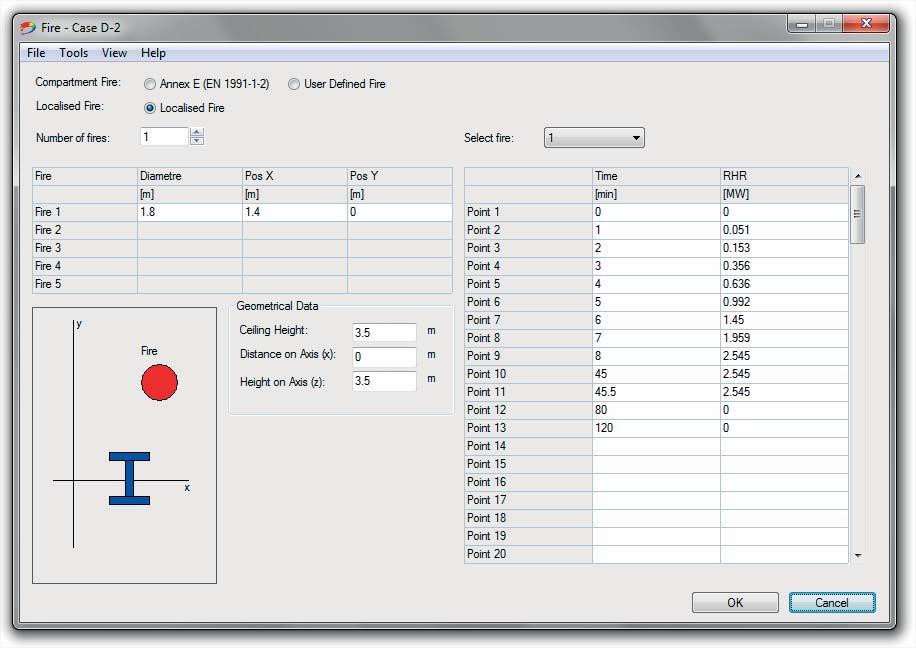The width and height of the screenshot is (916, 648).
Task: Select Point 4 RHR value 0.356
Action: (784, 266)
